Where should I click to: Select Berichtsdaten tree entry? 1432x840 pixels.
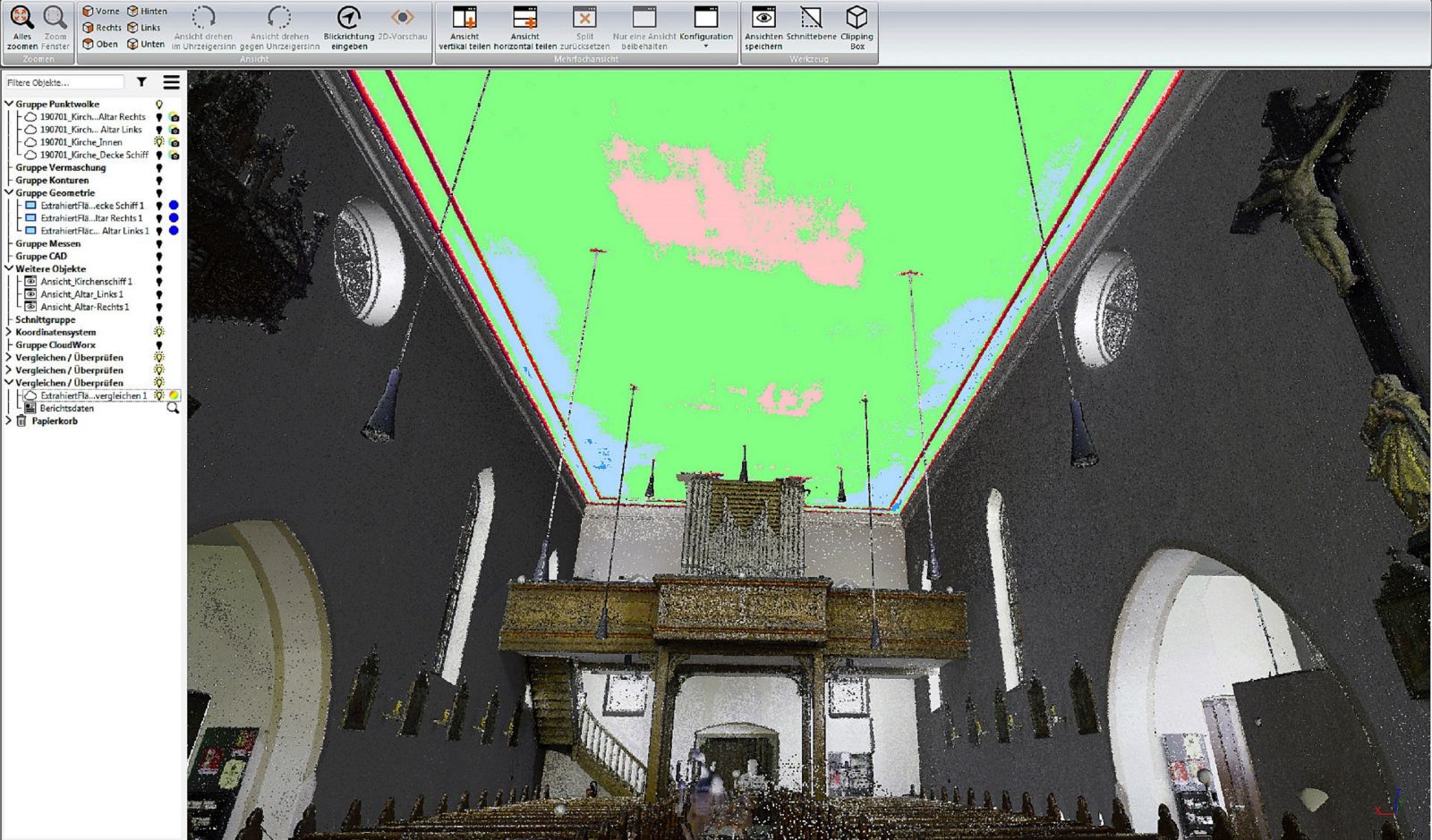66,409
